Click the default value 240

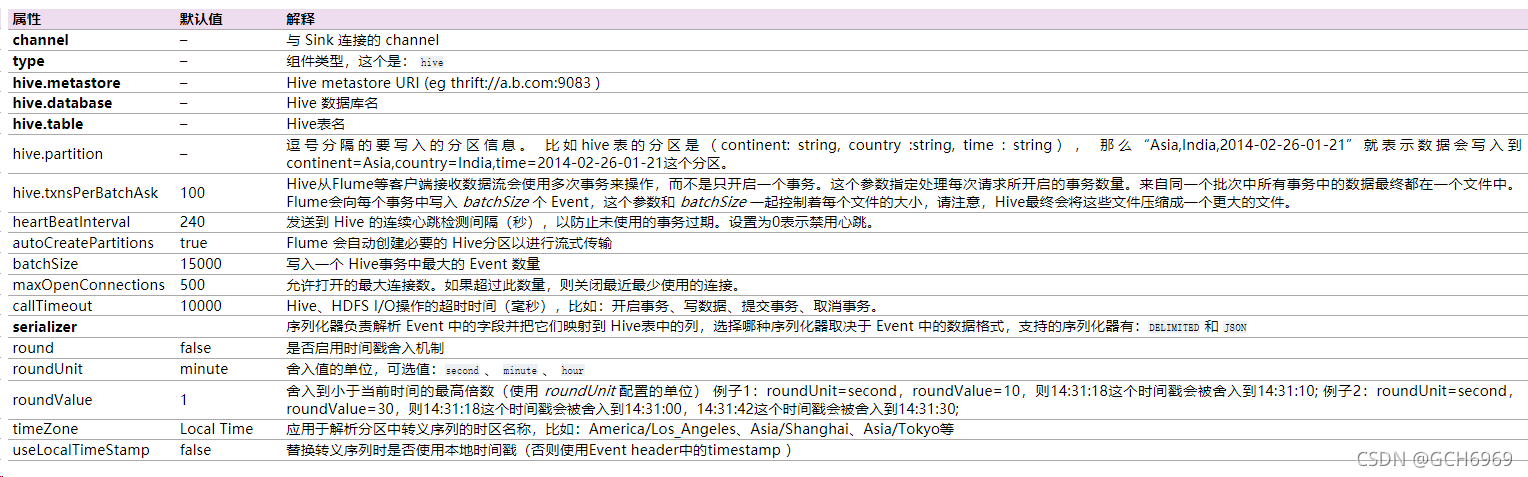[192, 222]
